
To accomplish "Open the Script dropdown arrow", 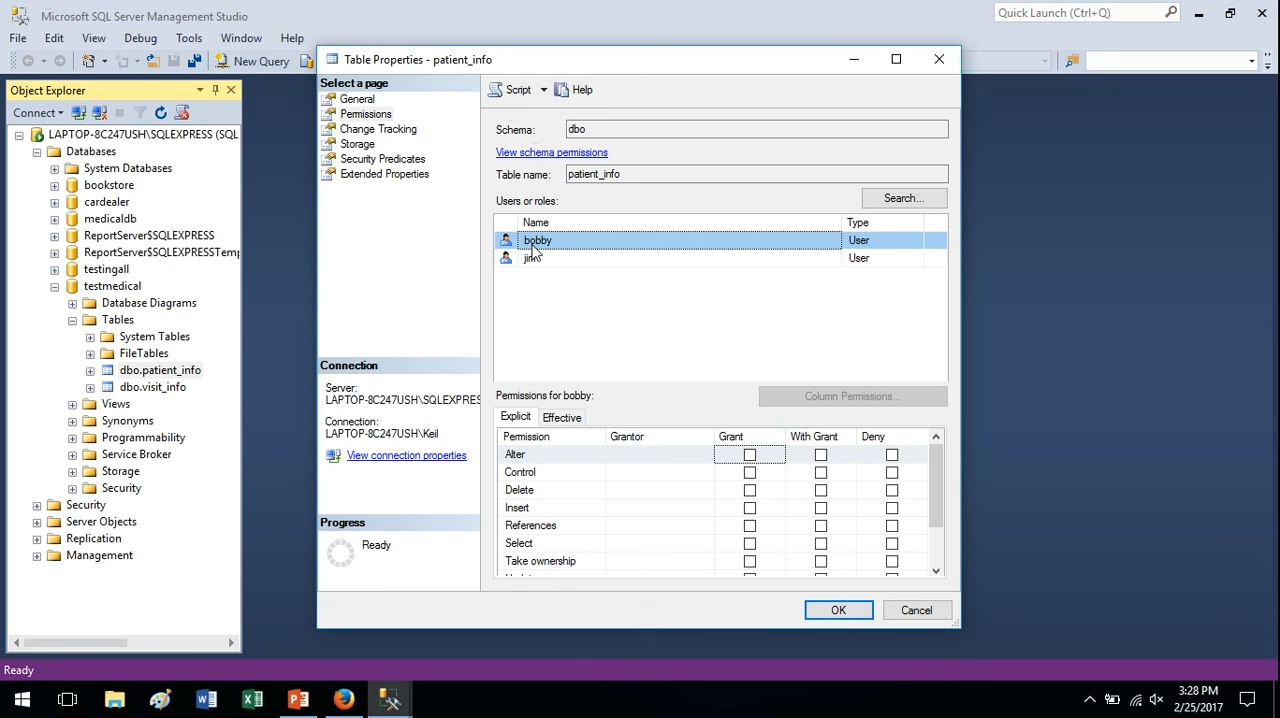I will pyautogui.click(x=544, y=90).
